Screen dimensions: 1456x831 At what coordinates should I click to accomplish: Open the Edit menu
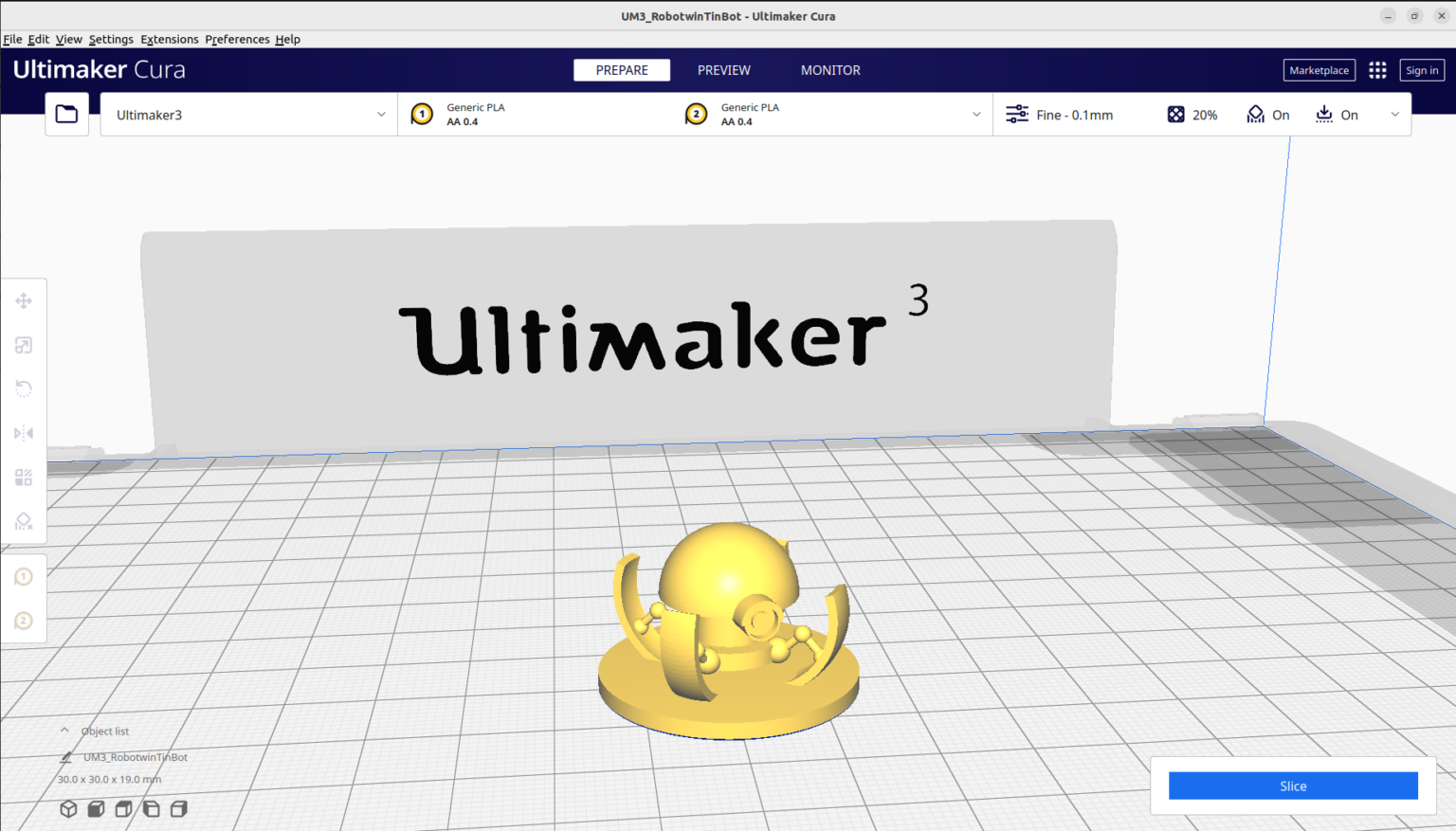[x=38, y=39]
